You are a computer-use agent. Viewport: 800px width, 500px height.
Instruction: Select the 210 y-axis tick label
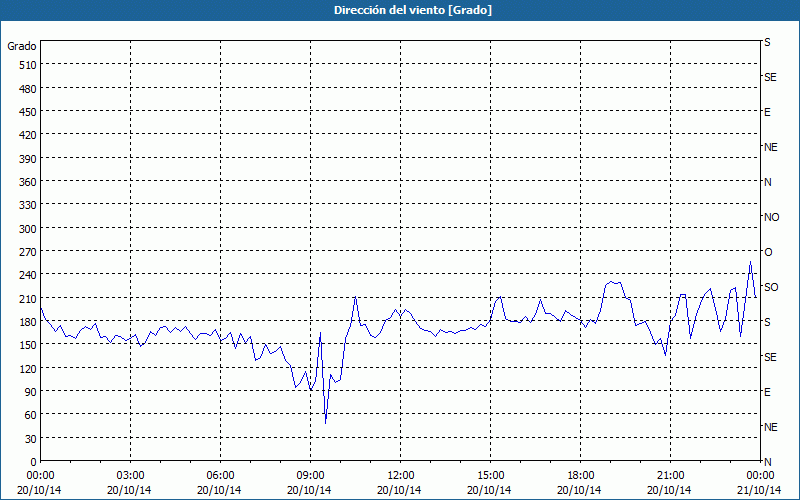pyautogui.click(x=28, y=298)
